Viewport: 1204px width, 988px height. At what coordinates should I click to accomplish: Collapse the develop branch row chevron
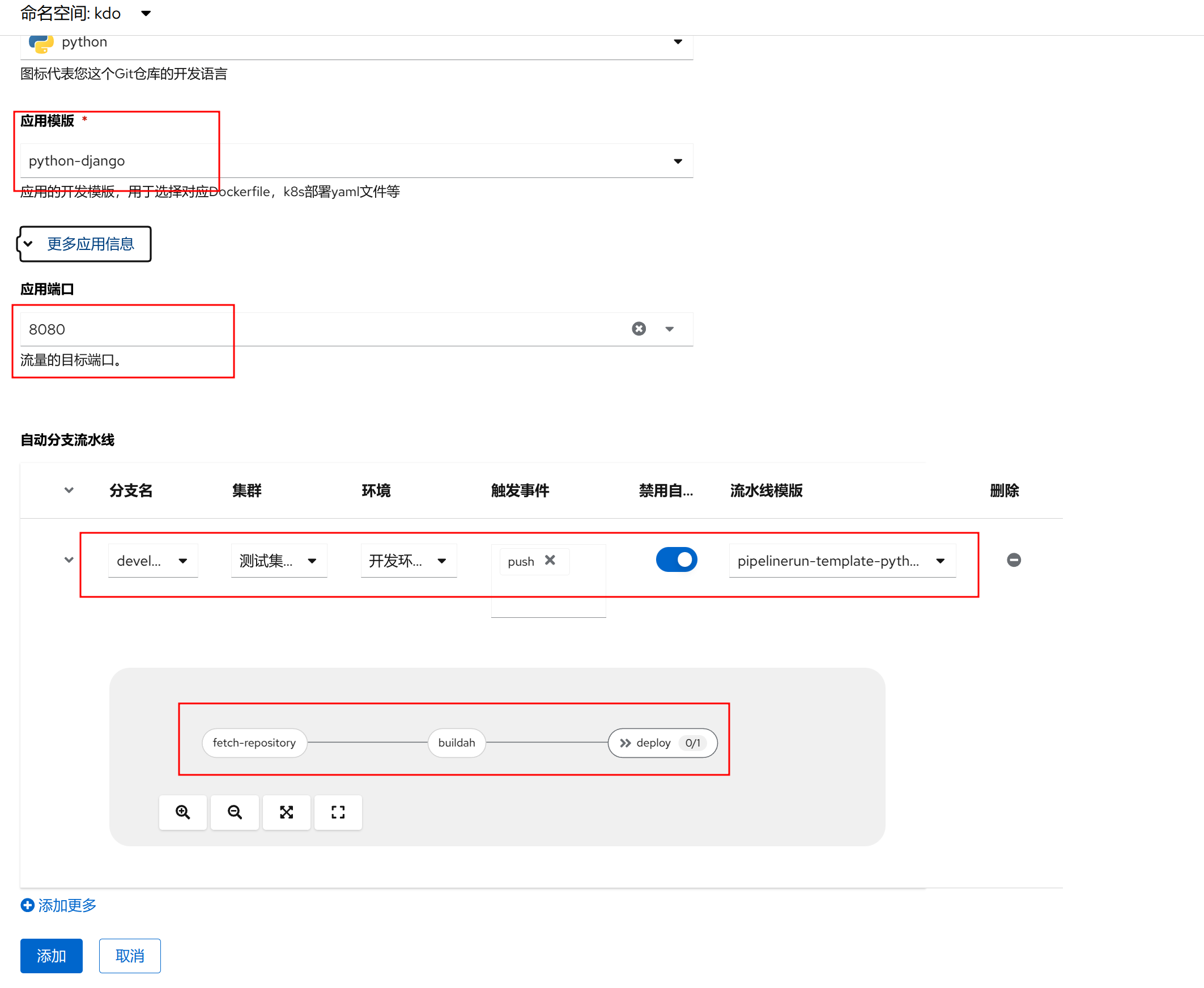point(69,560)
